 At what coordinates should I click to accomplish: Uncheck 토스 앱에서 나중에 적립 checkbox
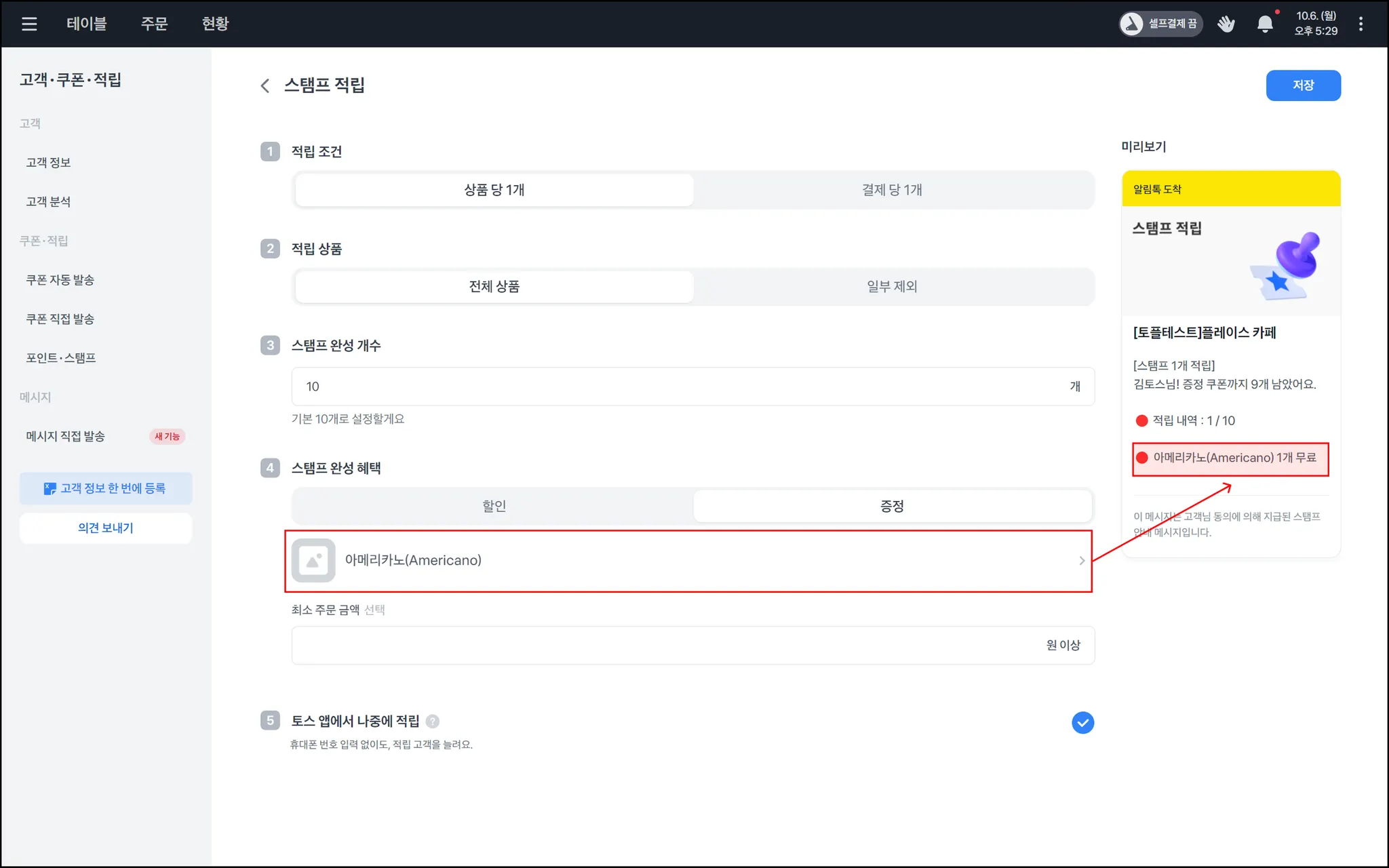click(x=1082, y=723)
